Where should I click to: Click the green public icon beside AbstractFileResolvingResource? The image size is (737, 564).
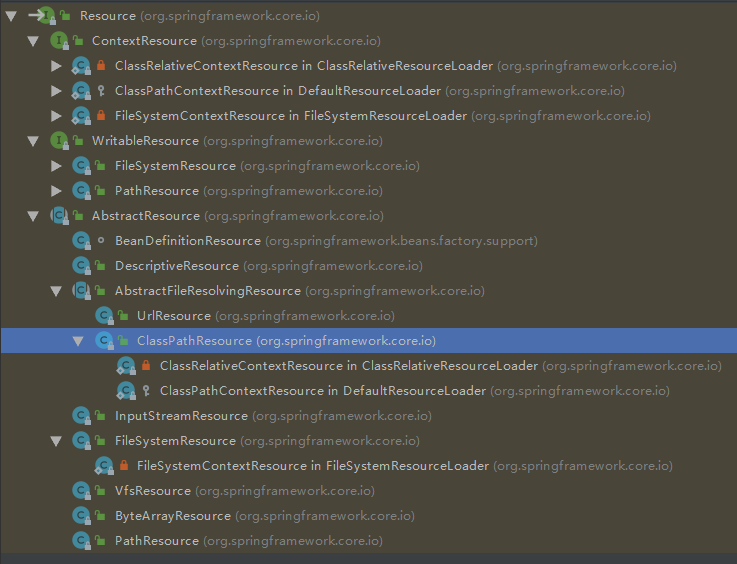click(x=100, y=290)
